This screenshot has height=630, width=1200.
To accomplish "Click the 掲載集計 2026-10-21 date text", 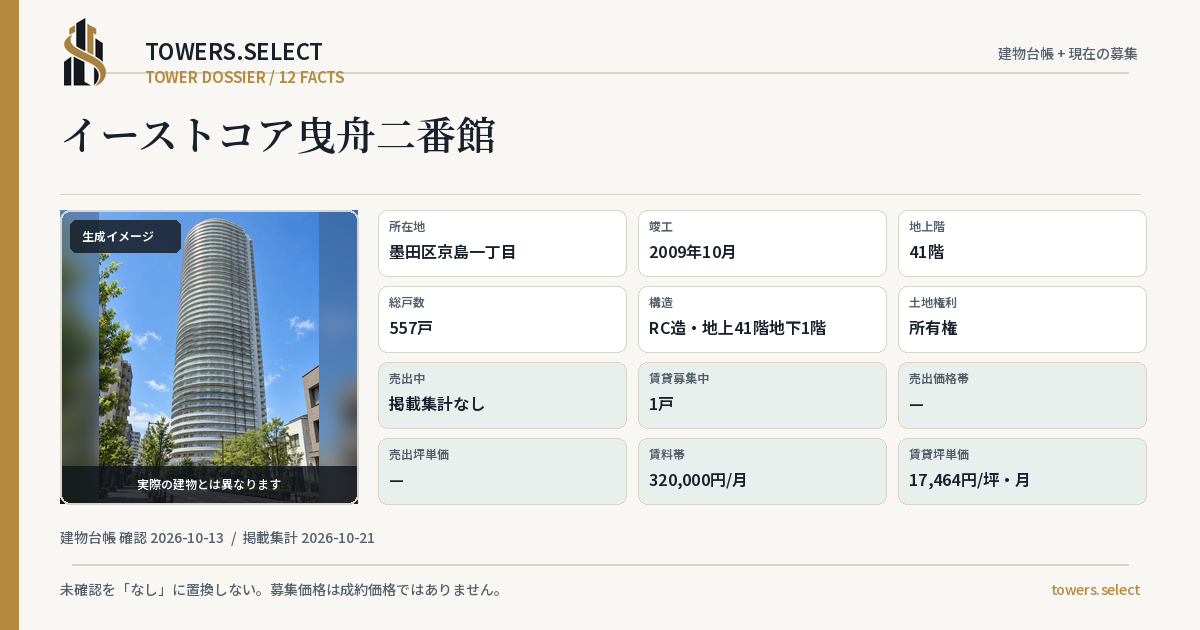I will pos(309,538).
